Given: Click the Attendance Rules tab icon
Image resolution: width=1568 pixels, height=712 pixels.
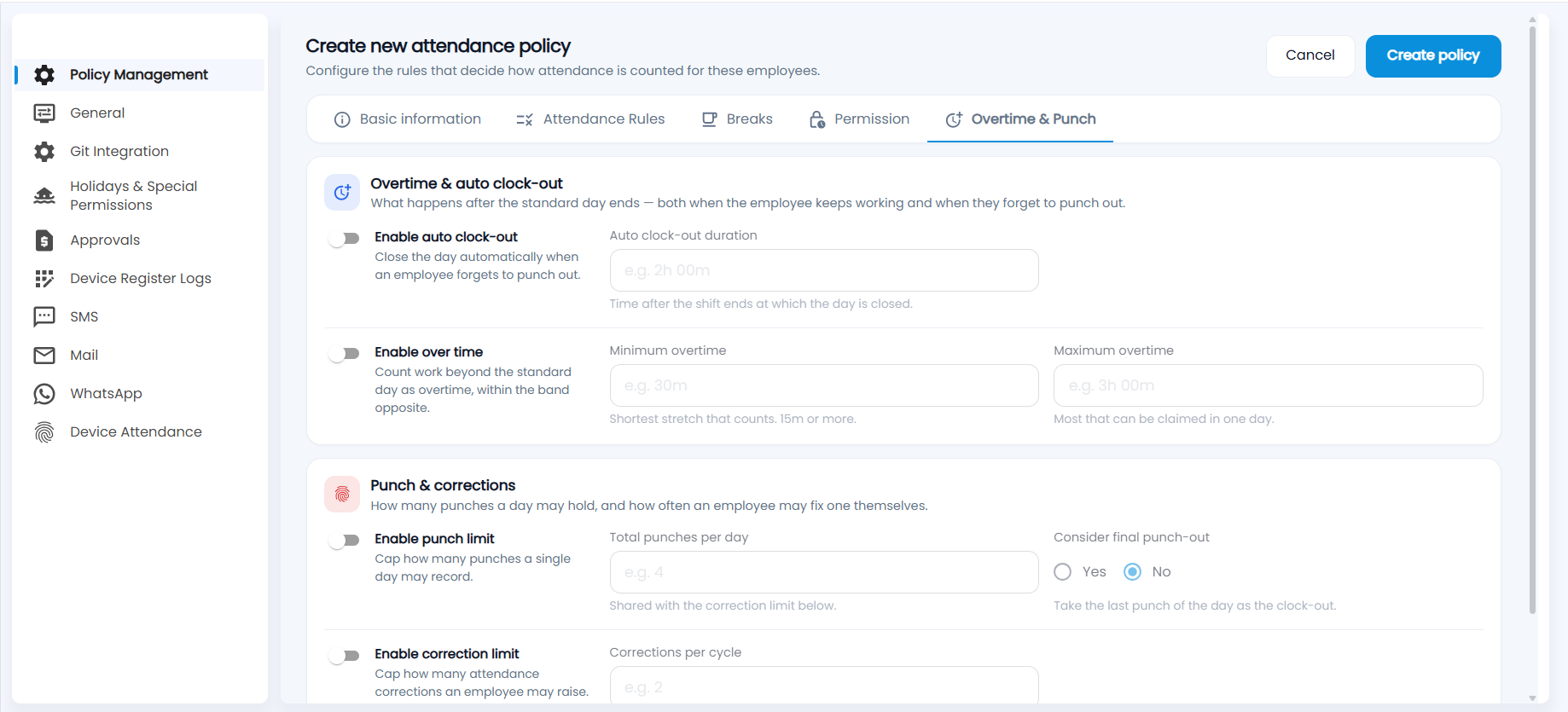Looking at the screenshot, I should 525,119.
